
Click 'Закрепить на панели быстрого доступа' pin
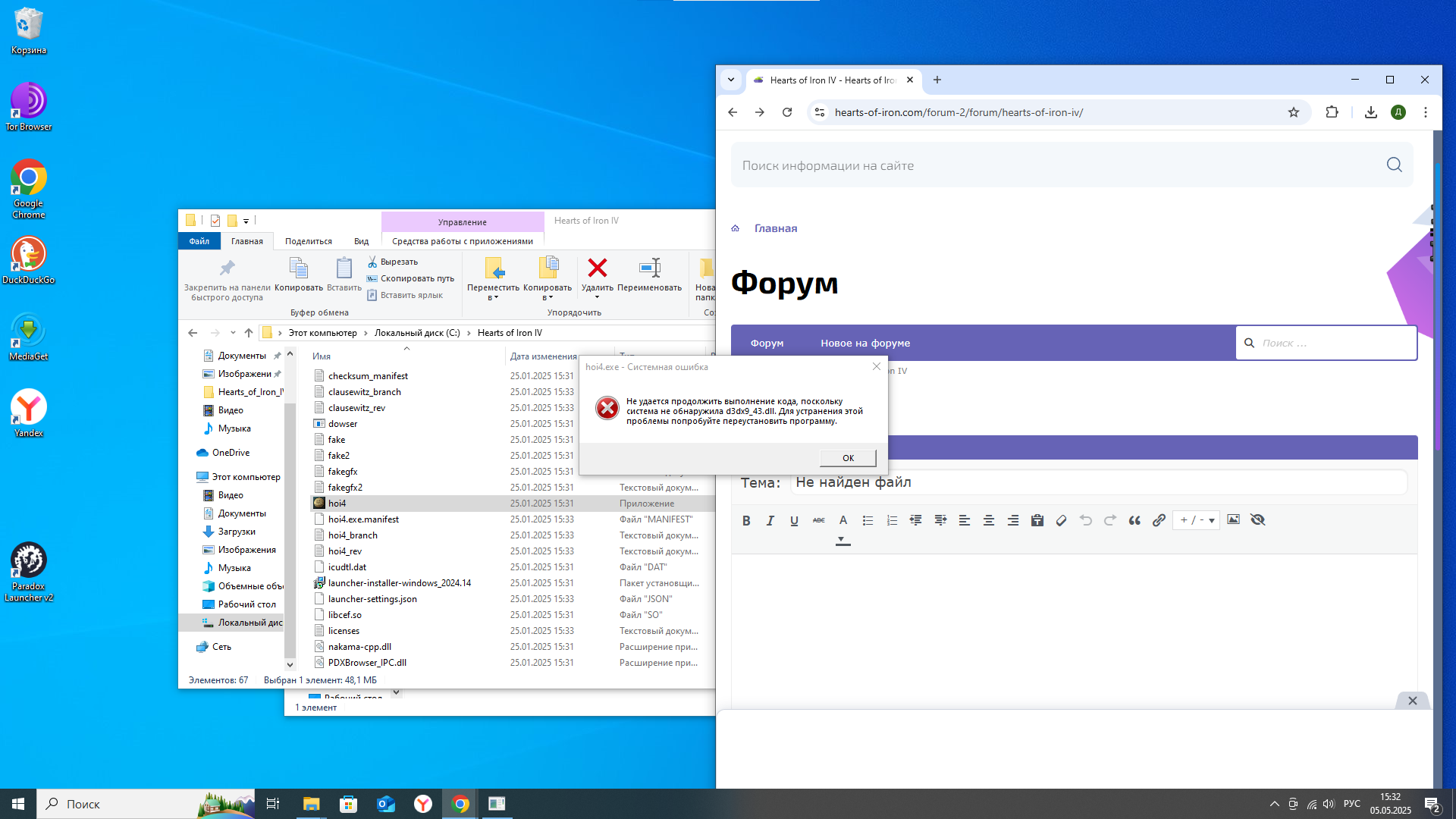point(227,279)
